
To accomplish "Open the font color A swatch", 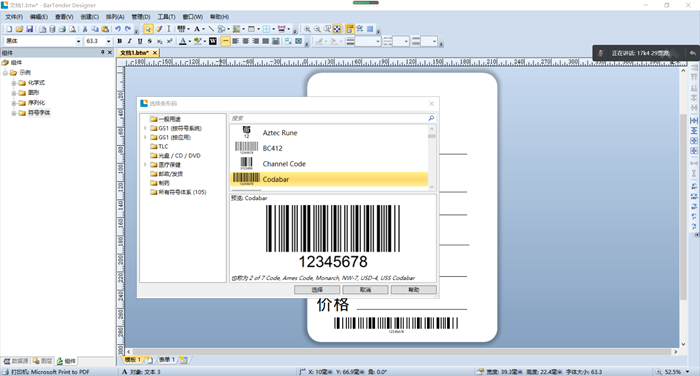I will pos(183,41).
